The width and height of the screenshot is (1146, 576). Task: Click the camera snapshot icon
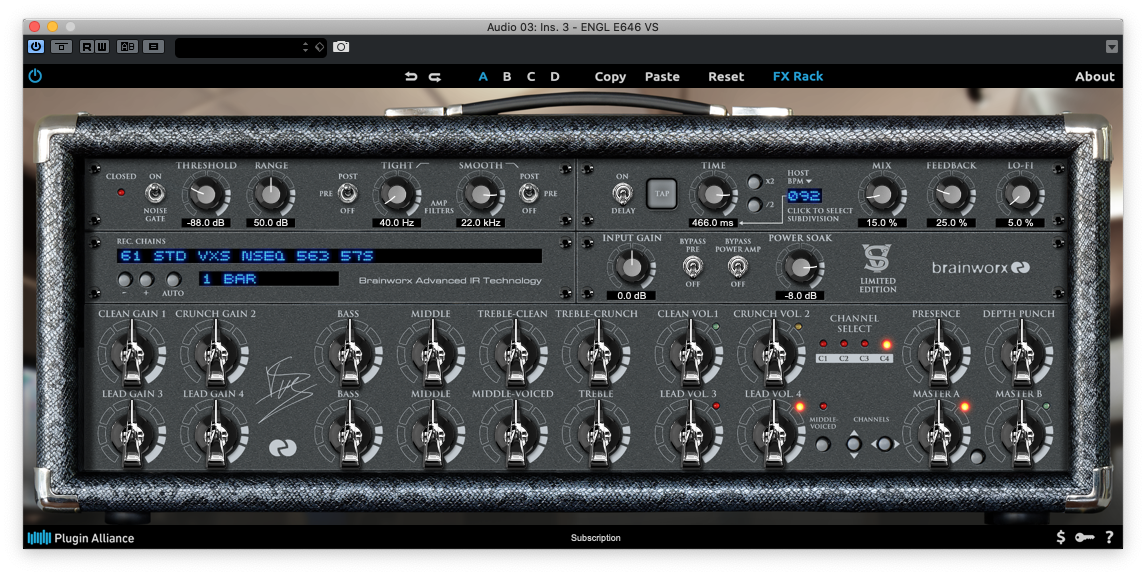click(x=341, y=47)
